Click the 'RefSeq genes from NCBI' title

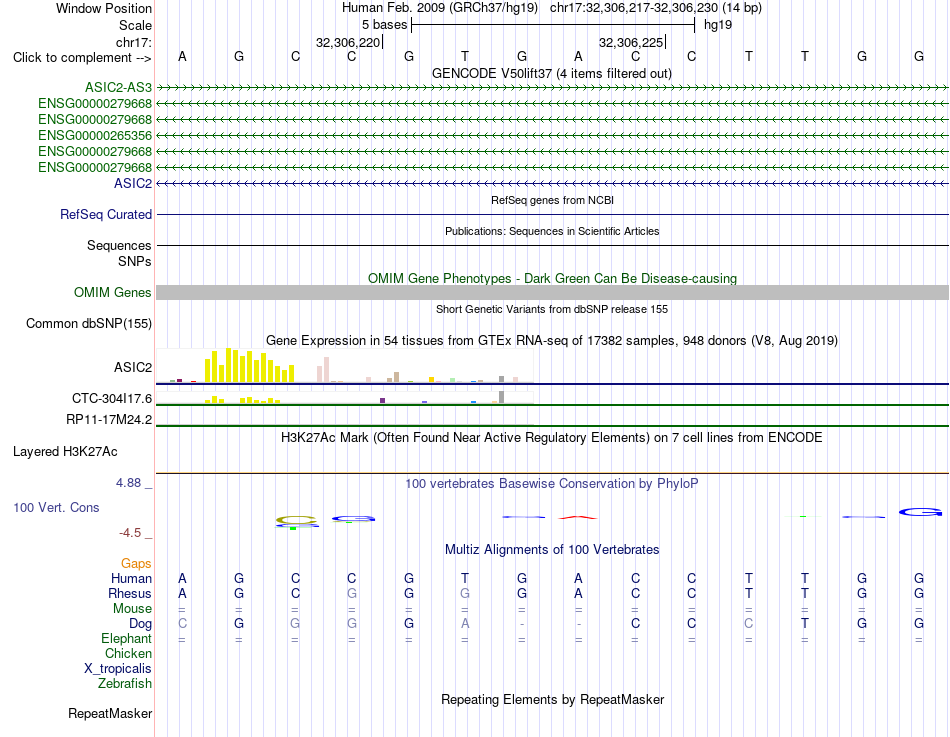(552, 200)
